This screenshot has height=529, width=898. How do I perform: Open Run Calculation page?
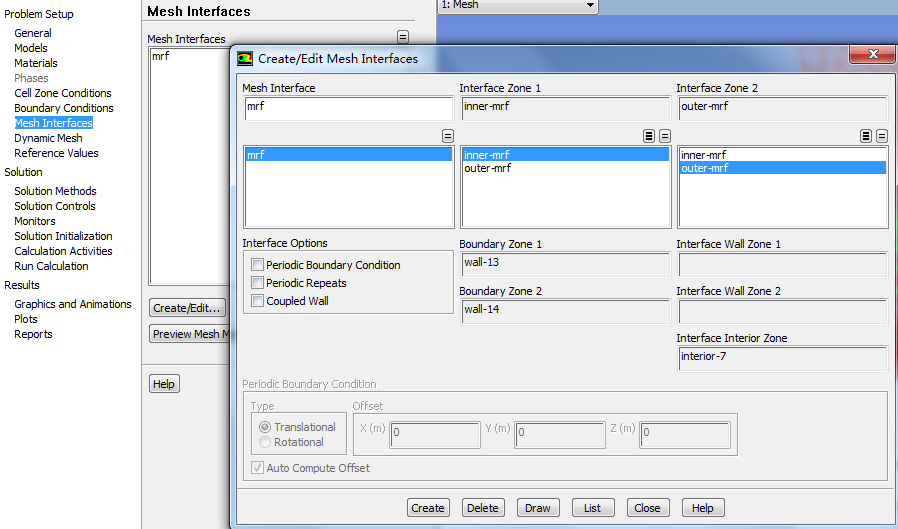click(x=51, y=266)
